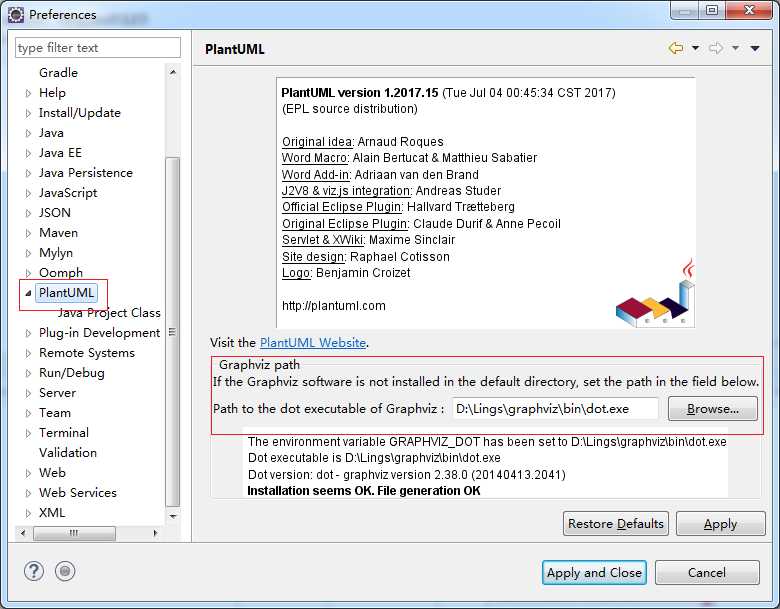Open the PlantUML Website link
The image size is (780, 609).
tap(313, 343)
